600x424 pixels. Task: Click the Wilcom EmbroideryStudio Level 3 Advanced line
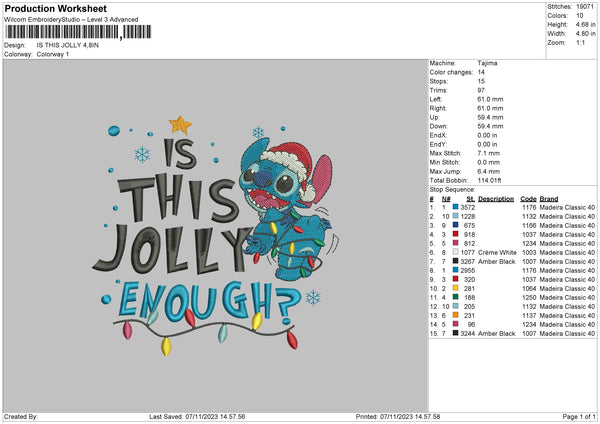click(71, 20)
